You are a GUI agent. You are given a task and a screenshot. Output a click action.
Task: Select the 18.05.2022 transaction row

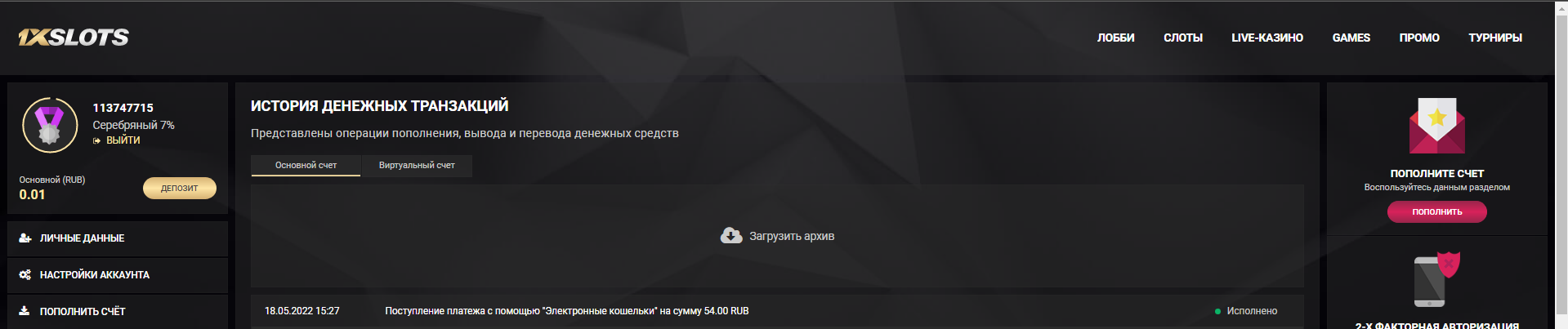coord(777,311)
